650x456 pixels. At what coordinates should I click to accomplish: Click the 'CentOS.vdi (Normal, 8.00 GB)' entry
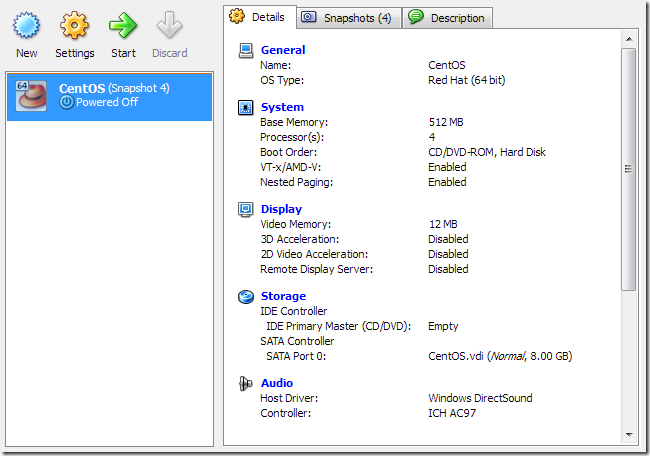(x=500, y=356)
